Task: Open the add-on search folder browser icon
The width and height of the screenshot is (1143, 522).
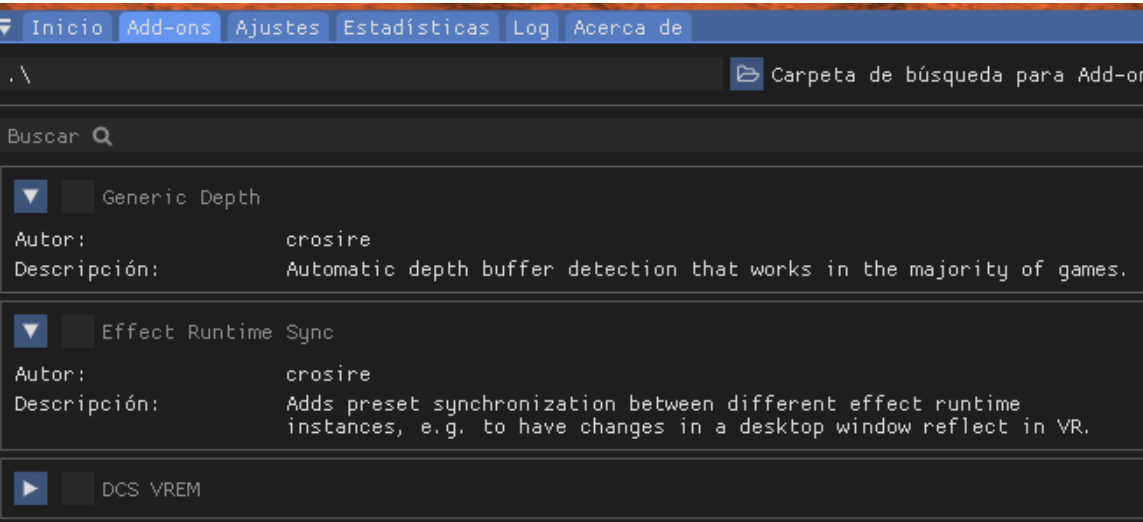Action: (746, 74)
